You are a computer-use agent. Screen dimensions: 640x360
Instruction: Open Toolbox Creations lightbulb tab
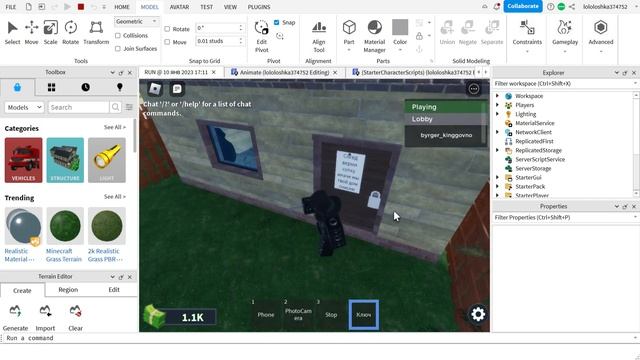tap(120, 87)
